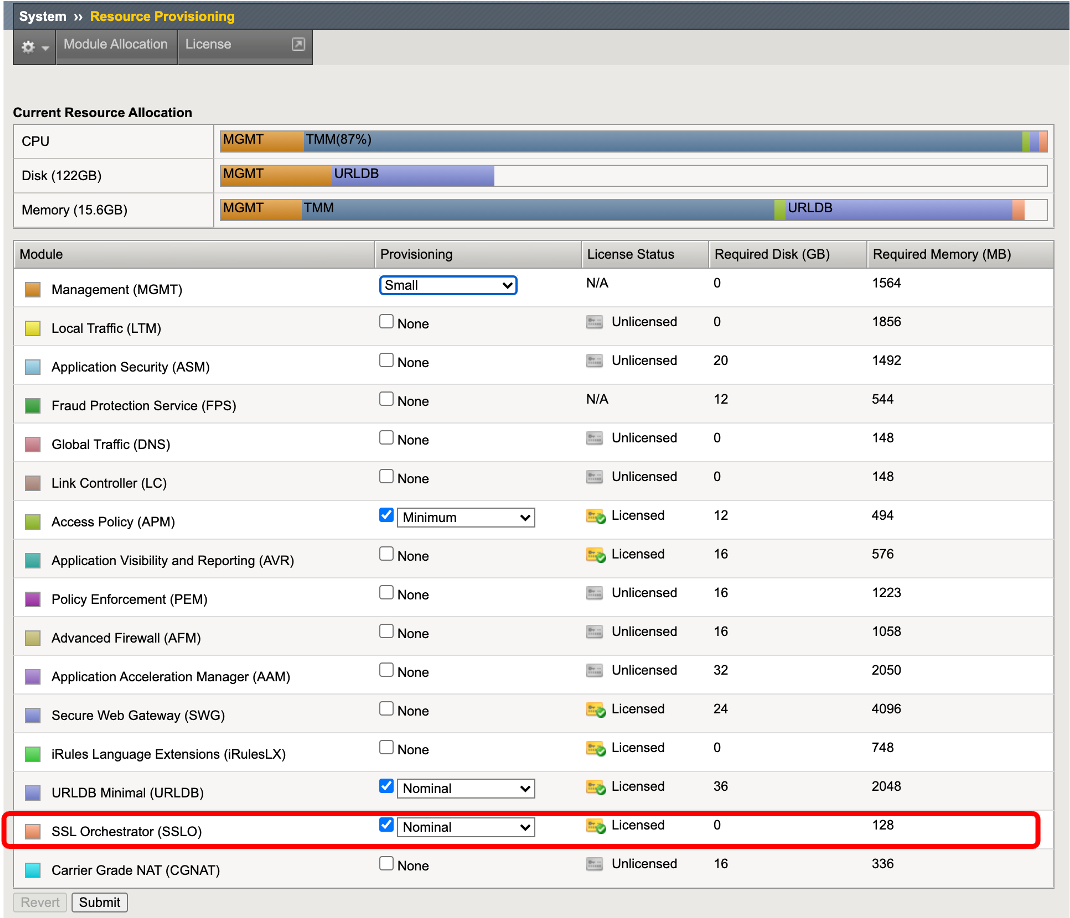Image resolution: width=1070 pixels, height=918 pixels.
Task: Open the URLDB Nominal level dropdown
Action: 466,788
